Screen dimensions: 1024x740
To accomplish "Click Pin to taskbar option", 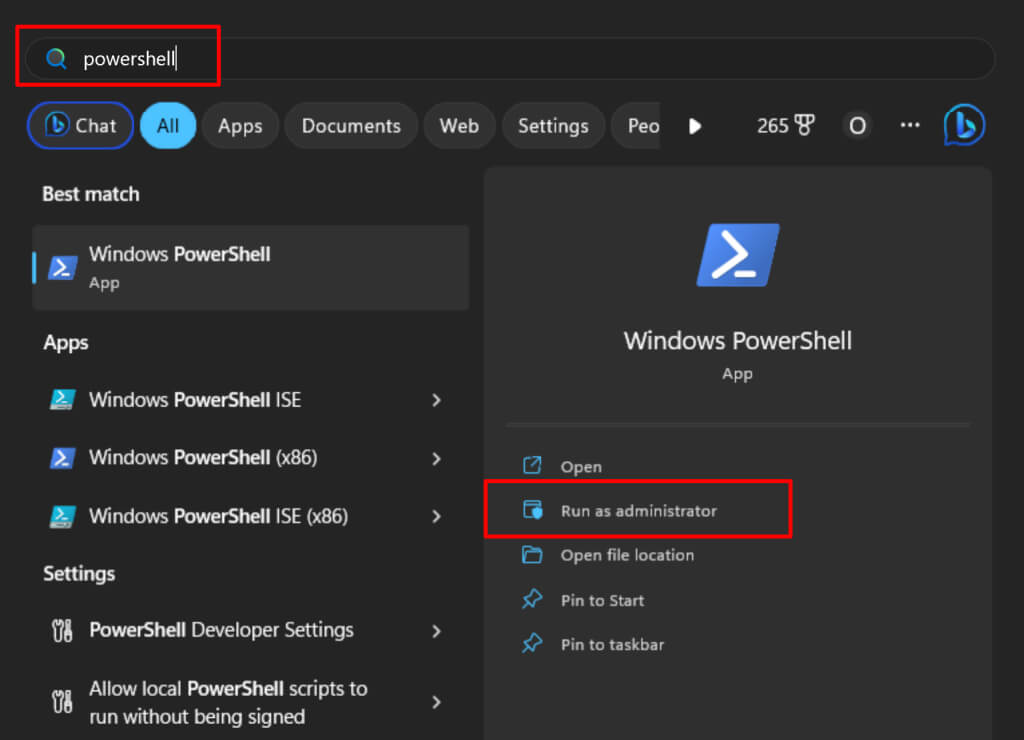I will pos(612,645).
